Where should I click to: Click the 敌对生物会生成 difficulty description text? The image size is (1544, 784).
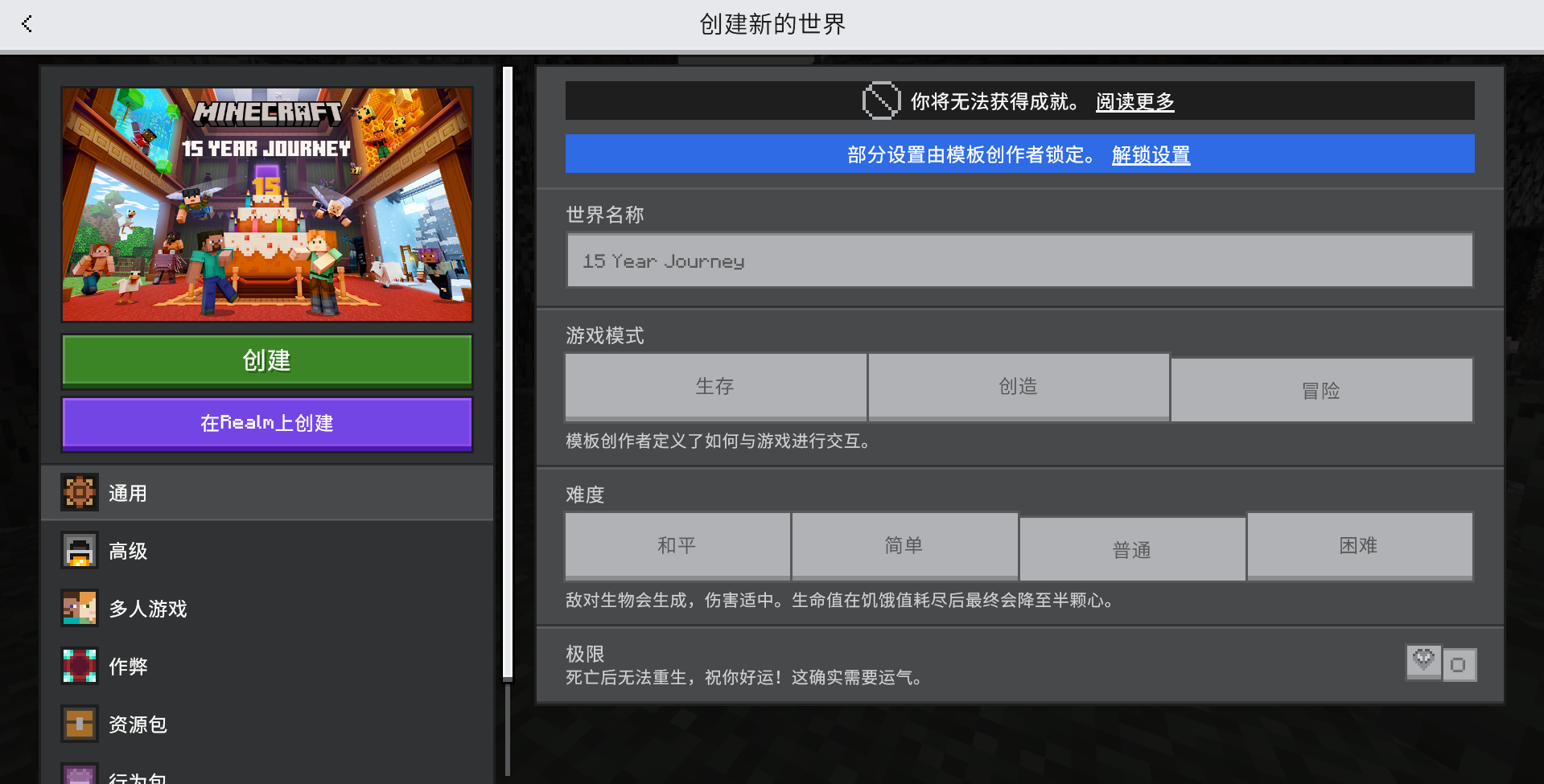[840, 601]
